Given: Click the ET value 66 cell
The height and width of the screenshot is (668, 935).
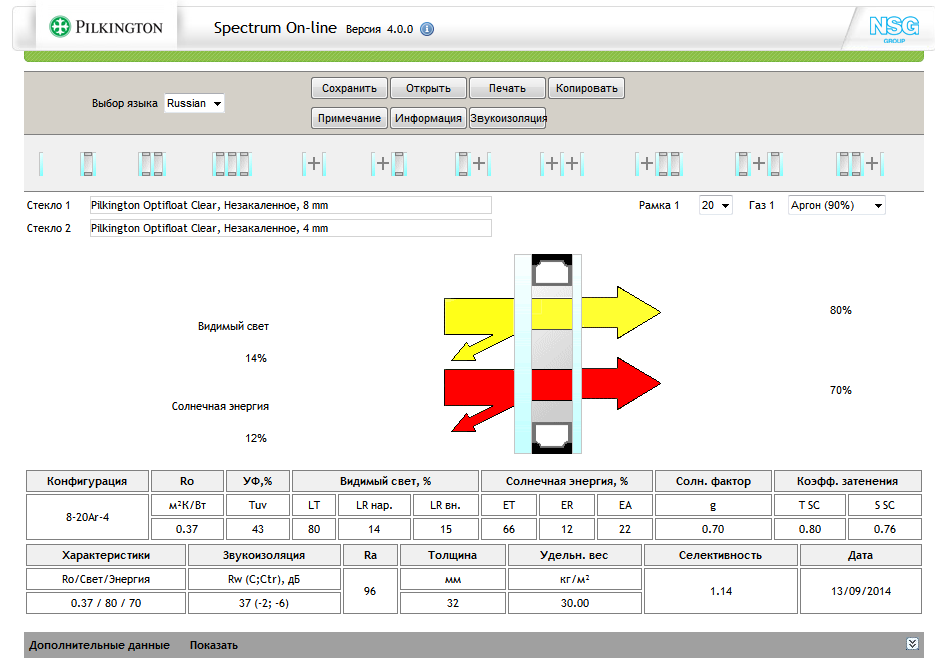Looking at the screenshot, I should point(509,529).
